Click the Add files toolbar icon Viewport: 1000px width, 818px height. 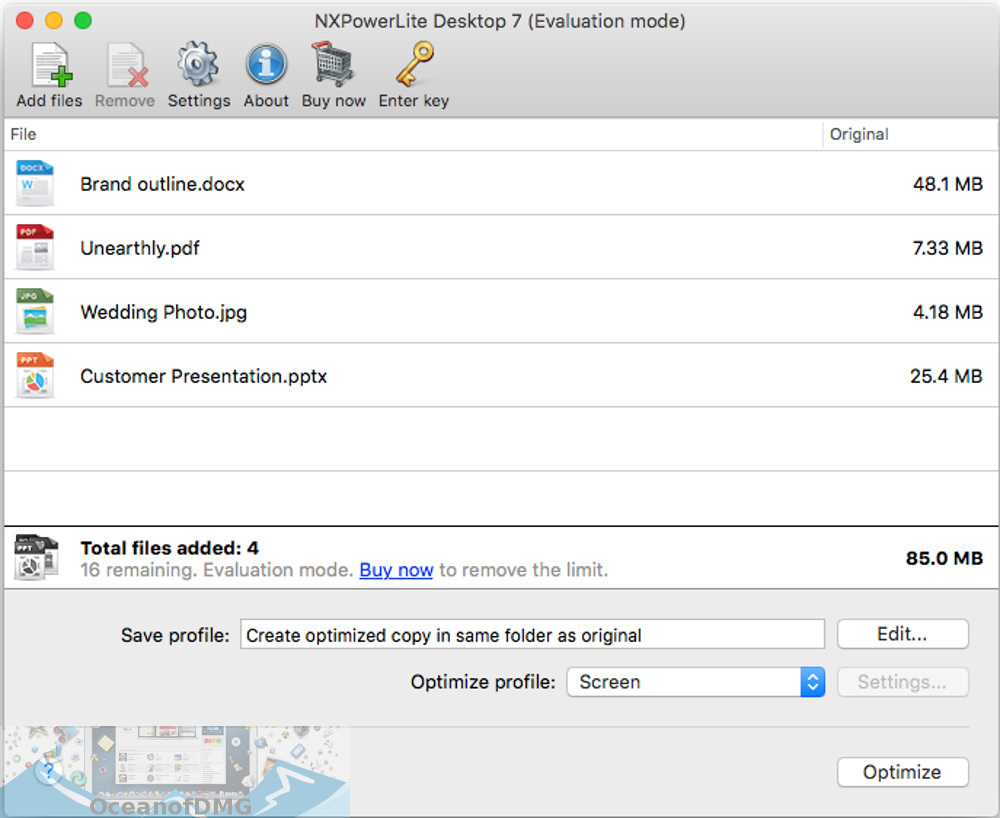coord(50,65)
